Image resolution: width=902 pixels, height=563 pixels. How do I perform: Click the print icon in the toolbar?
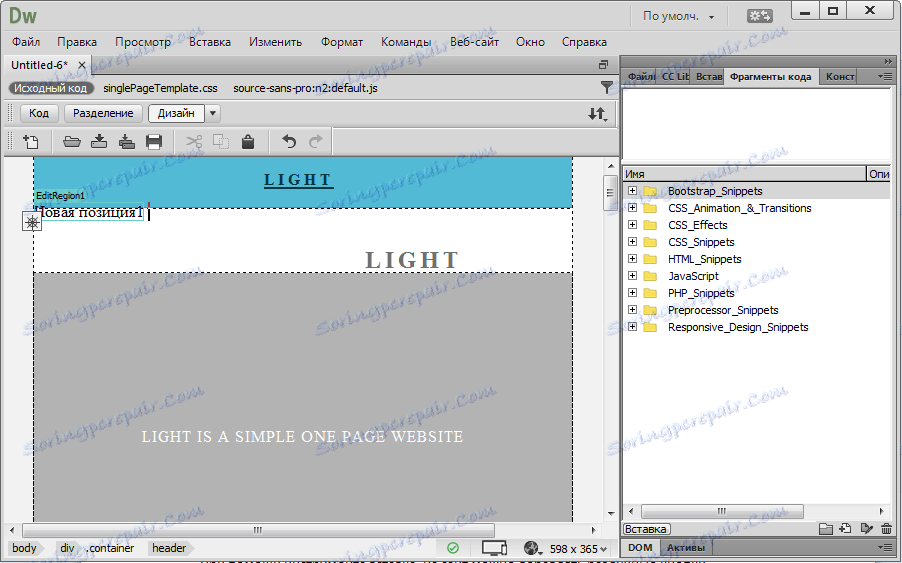point(154,141)
